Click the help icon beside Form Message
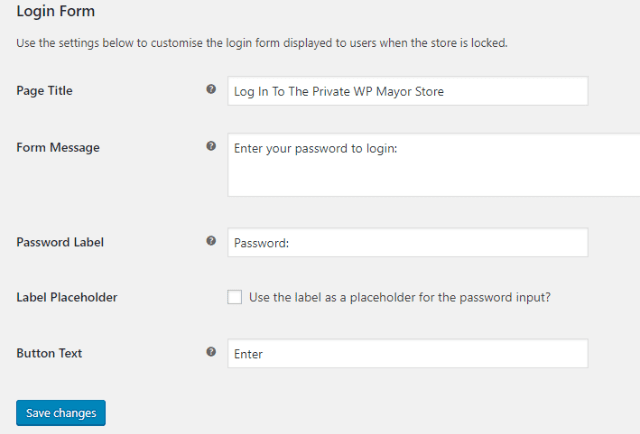 [211, 146]
